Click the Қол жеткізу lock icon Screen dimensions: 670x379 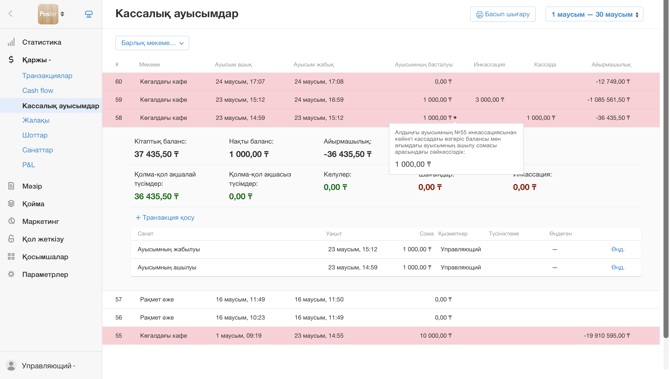11,239
